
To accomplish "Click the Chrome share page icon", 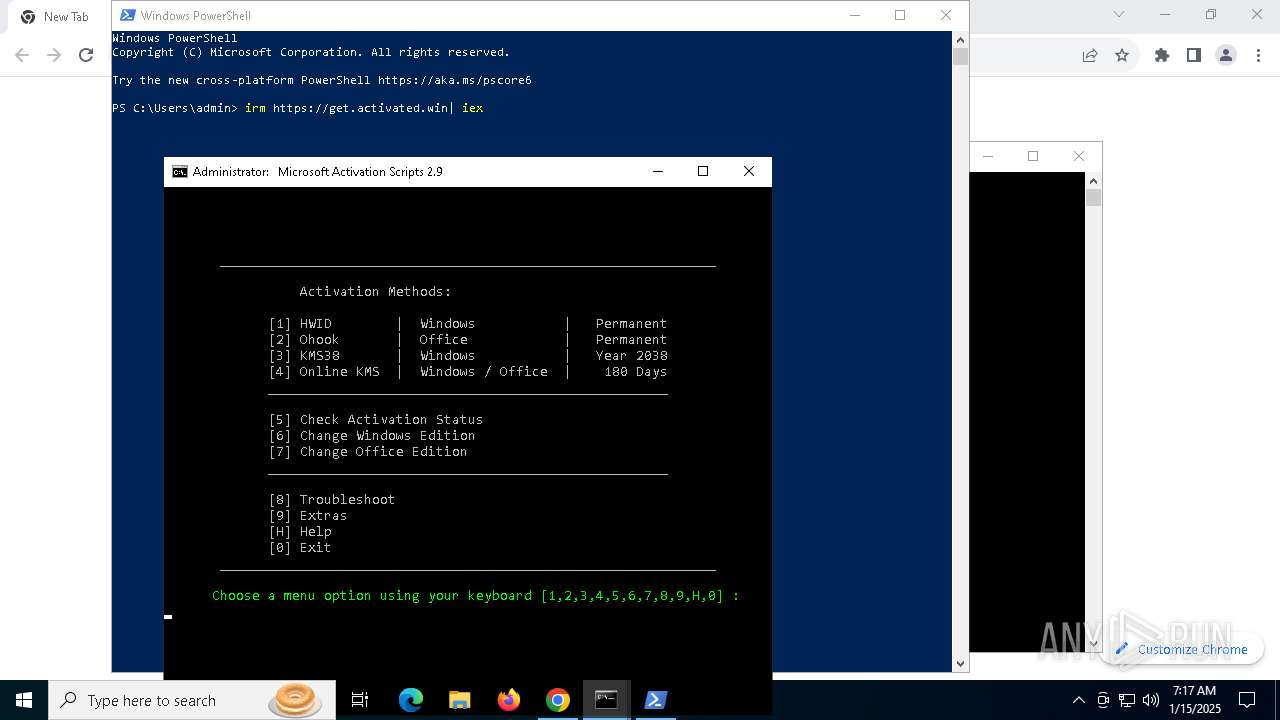I will [x=1090, y=55].
